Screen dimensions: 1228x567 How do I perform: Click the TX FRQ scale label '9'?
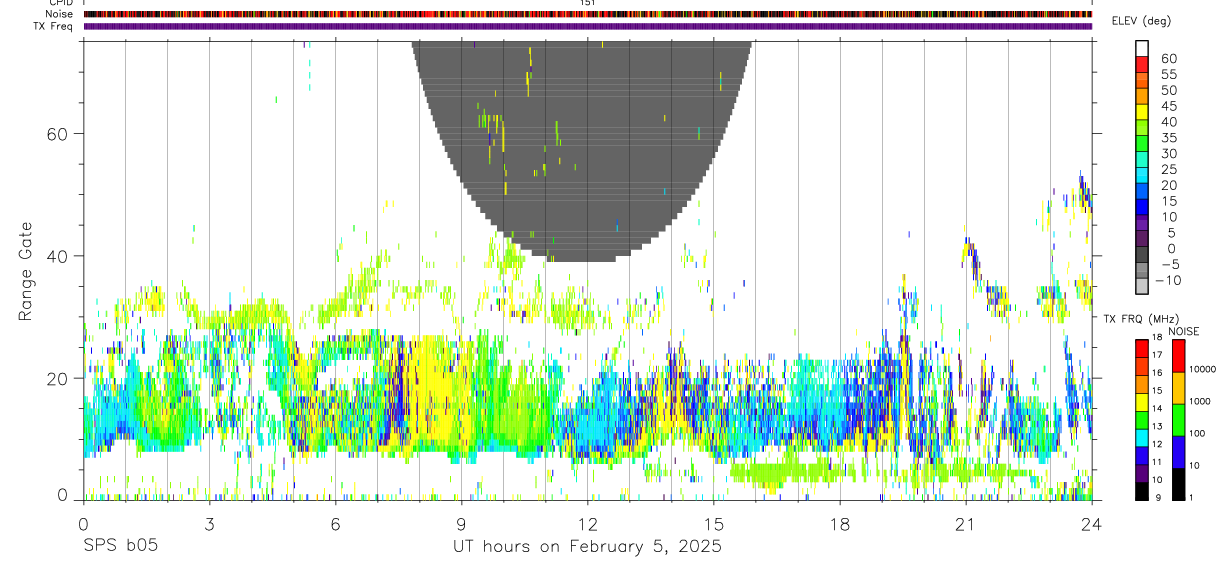tap(1158, 497)
